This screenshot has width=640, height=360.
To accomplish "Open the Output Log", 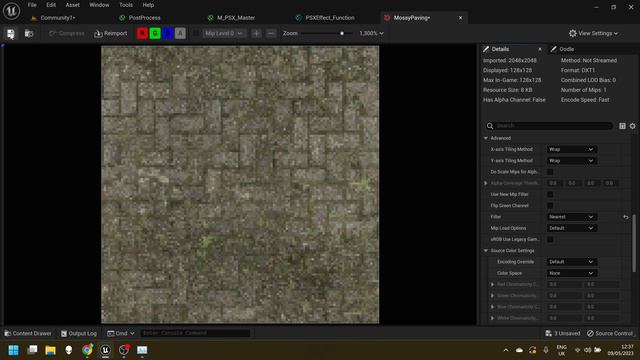I will tap(79, 333).
